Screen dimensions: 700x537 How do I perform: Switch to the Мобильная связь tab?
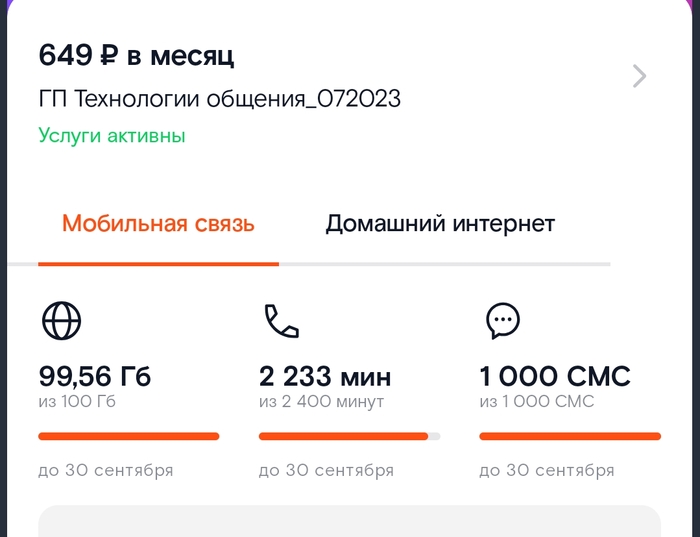coord(158,223)
